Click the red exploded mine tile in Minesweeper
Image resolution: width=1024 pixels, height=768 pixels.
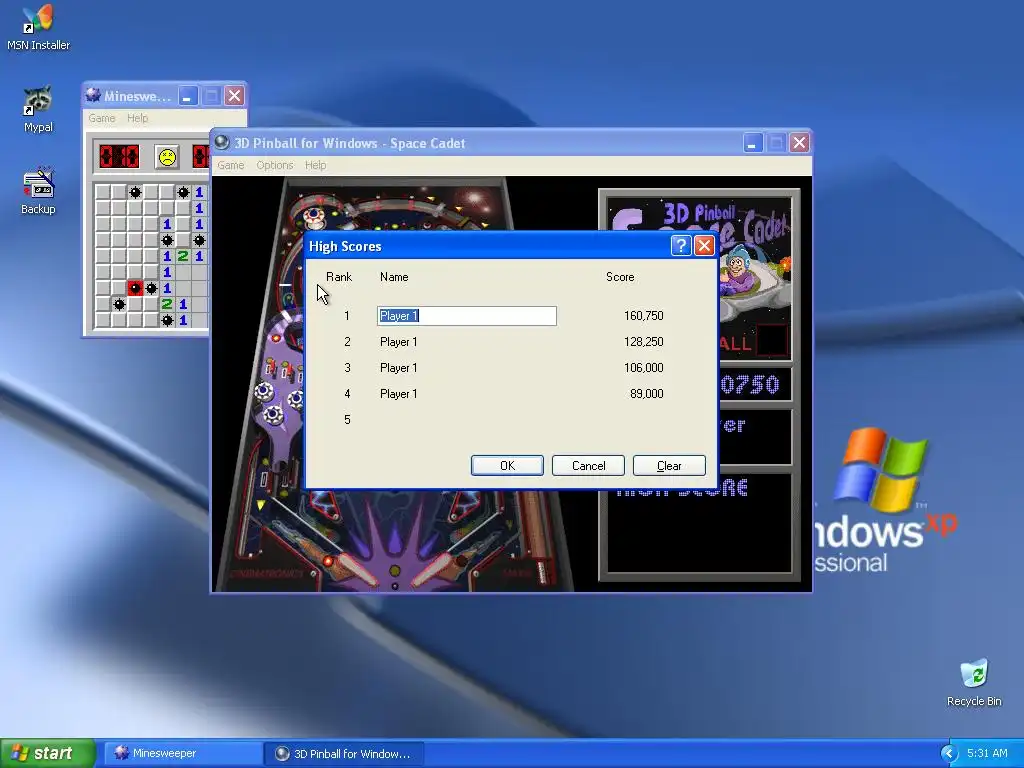[135, 288]
